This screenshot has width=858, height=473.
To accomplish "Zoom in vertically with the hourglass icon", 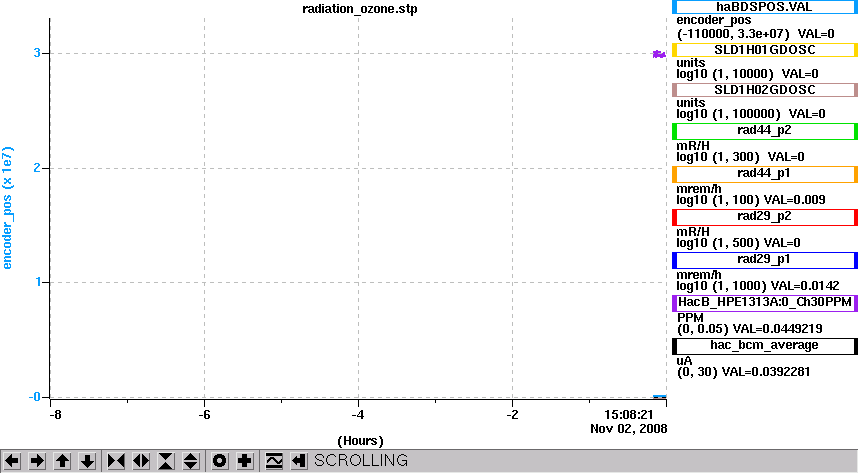I will coord(166,461).
